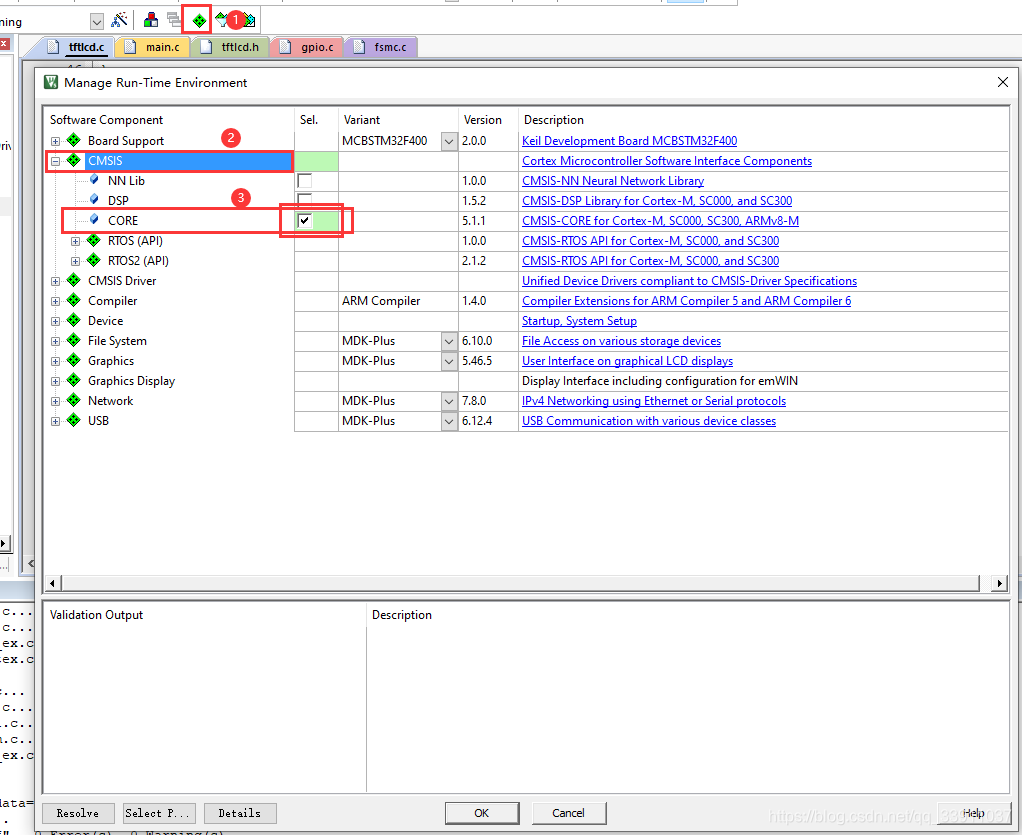
Task: Close the Manage Run-Time Environment dialog
Action: coord(1002,82)
